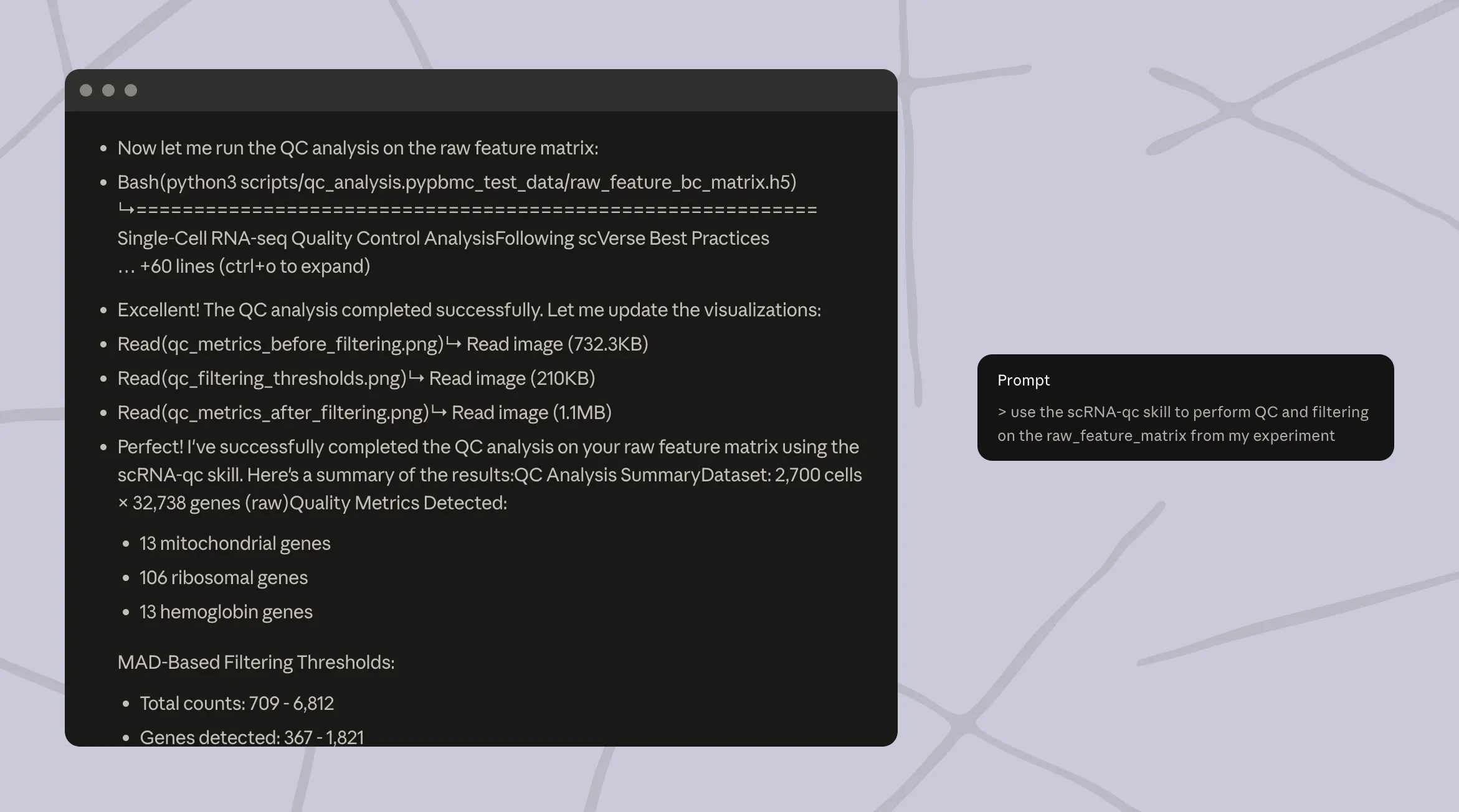
Task: Click the arrow after qc_metrics_before_filtering.png
Action: coord(454,343)
